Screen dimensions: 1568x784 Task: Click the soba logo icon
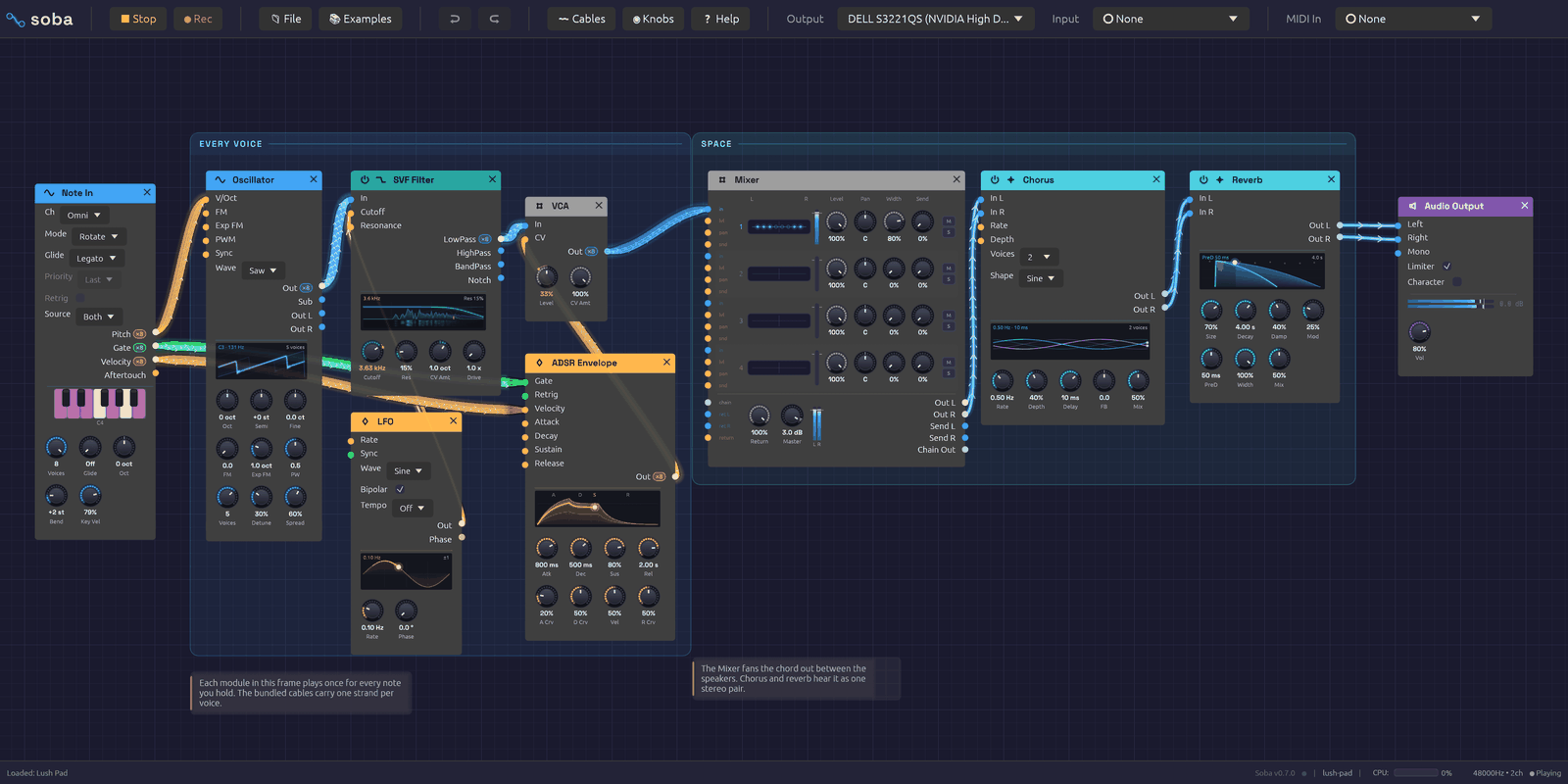point(15,19)
